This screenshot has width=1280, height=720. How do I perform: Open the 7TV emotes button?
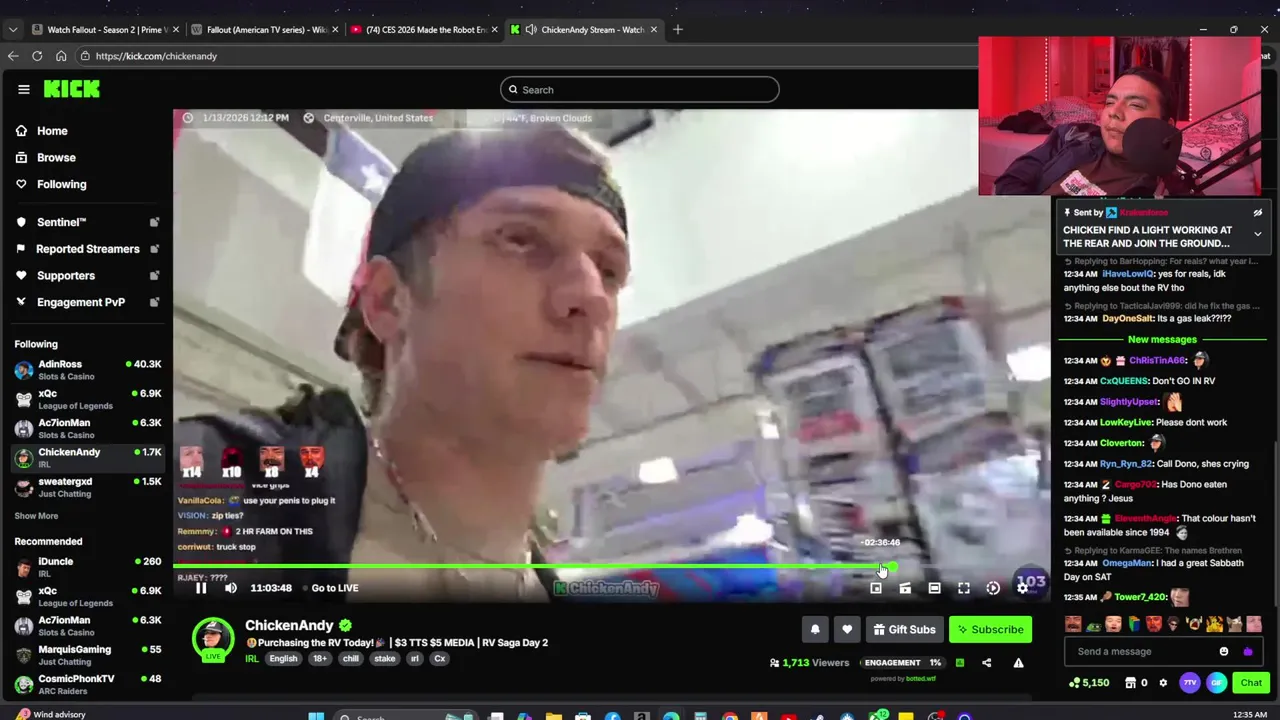(1189, 683)
